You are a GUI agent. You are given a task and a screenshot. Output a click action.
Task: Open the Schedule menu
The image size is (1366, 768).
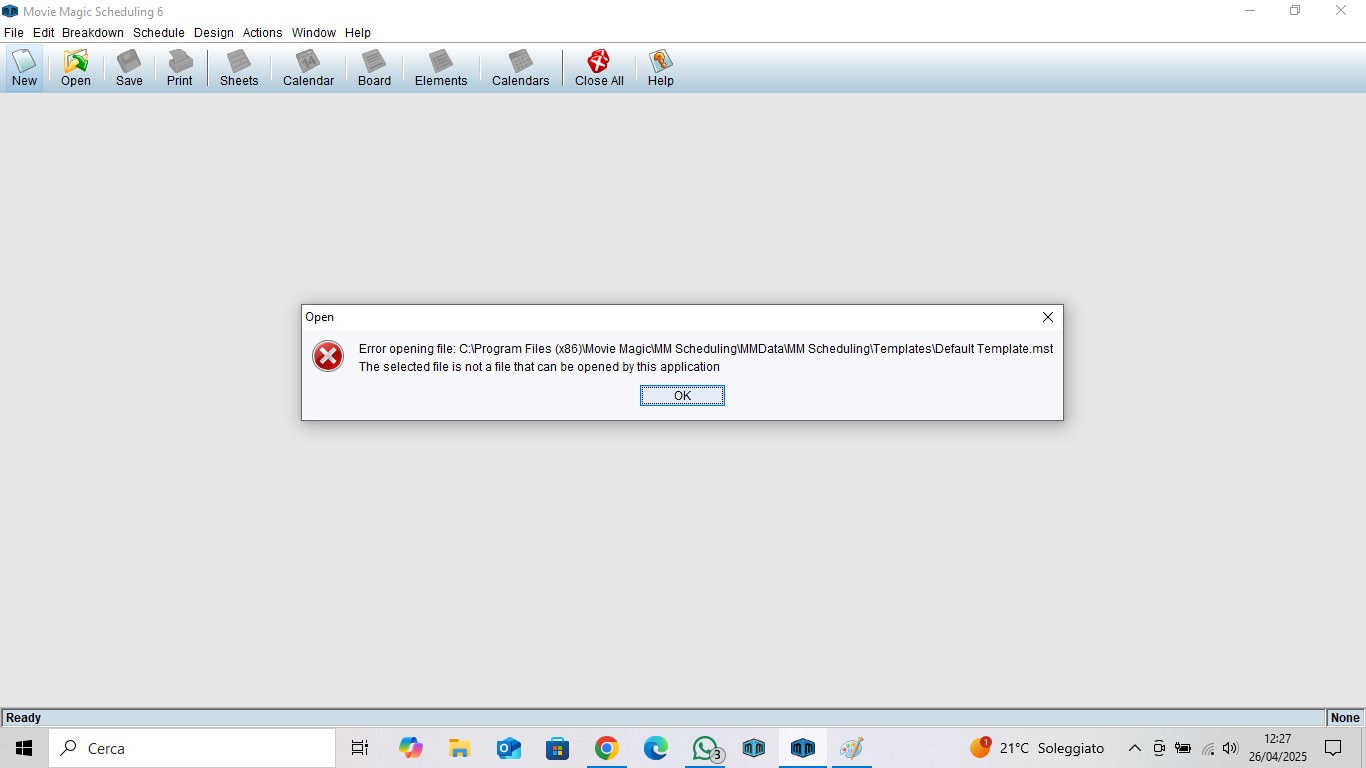(159, 33)
